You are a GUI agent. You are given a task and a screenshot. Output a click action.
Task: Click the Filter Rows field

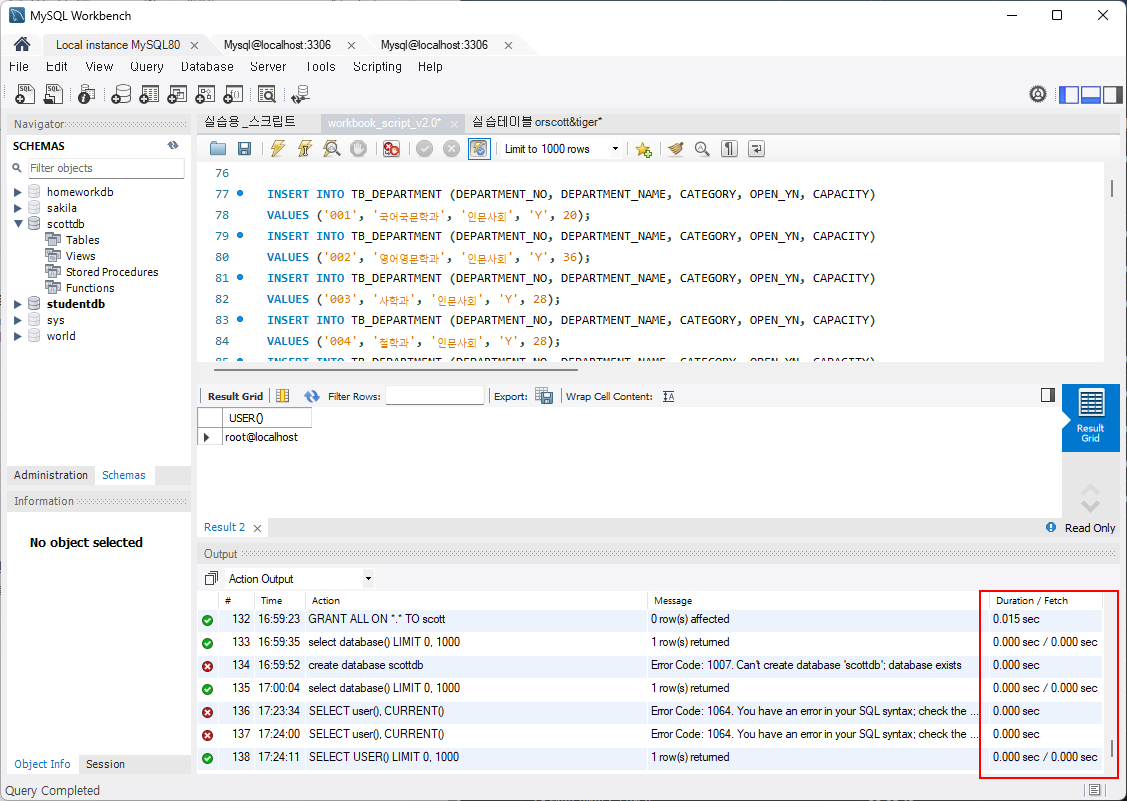click(435, 395)
